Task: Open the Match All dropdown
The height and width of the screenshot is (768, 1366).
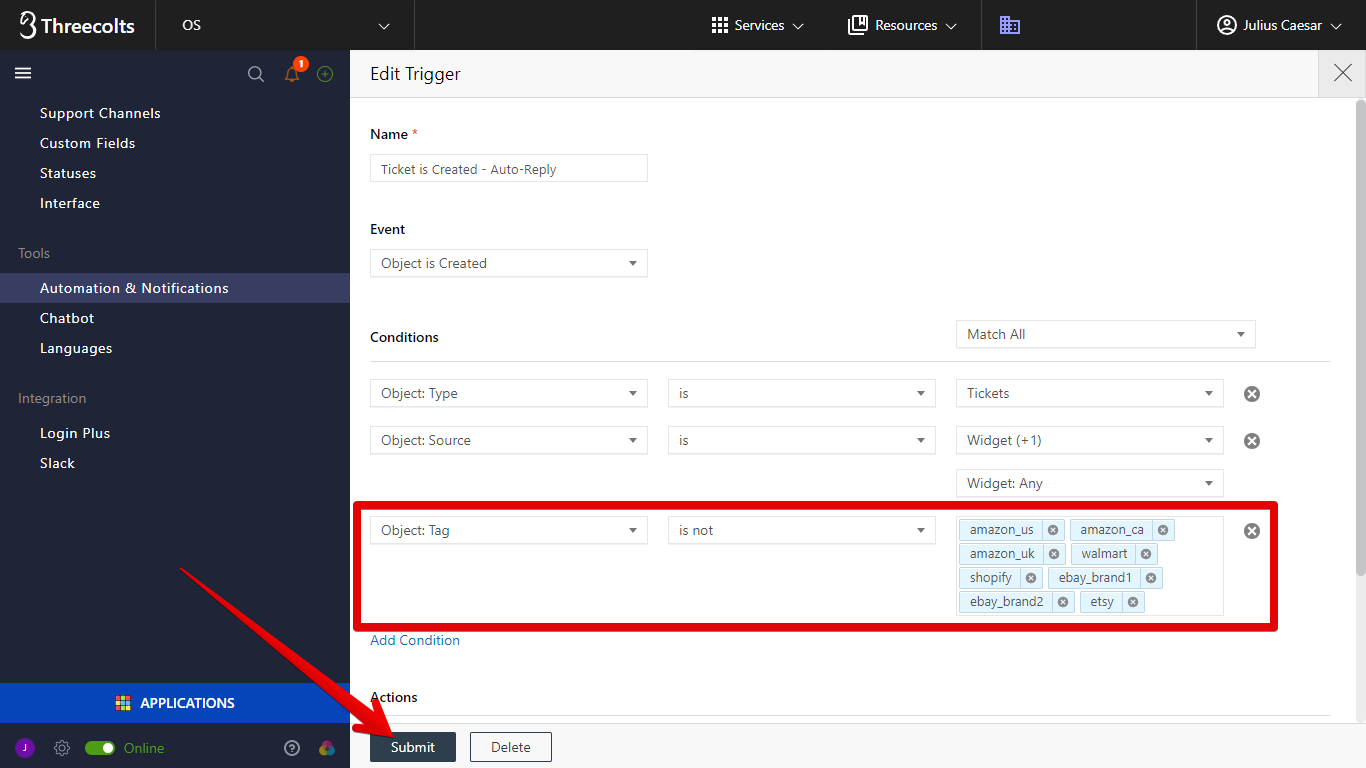Action: 1106,334
